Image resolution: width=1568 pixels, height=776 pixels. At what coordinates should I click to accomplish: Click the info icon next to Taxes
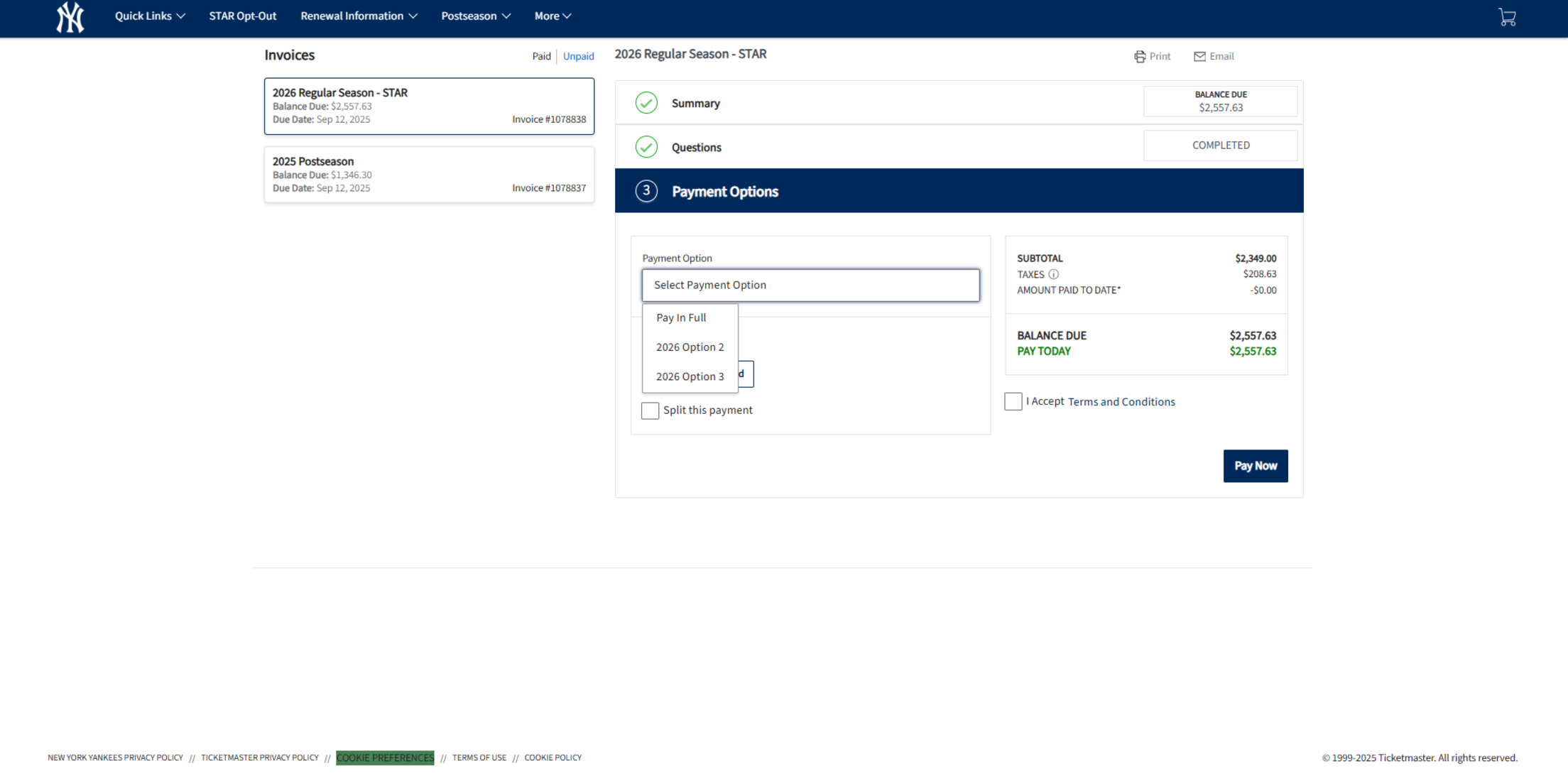click(1054, 274)
